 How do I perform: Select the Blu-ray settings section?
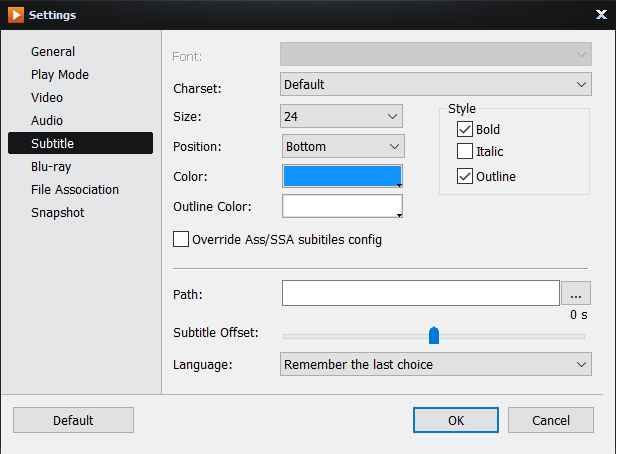click(51, 167)
